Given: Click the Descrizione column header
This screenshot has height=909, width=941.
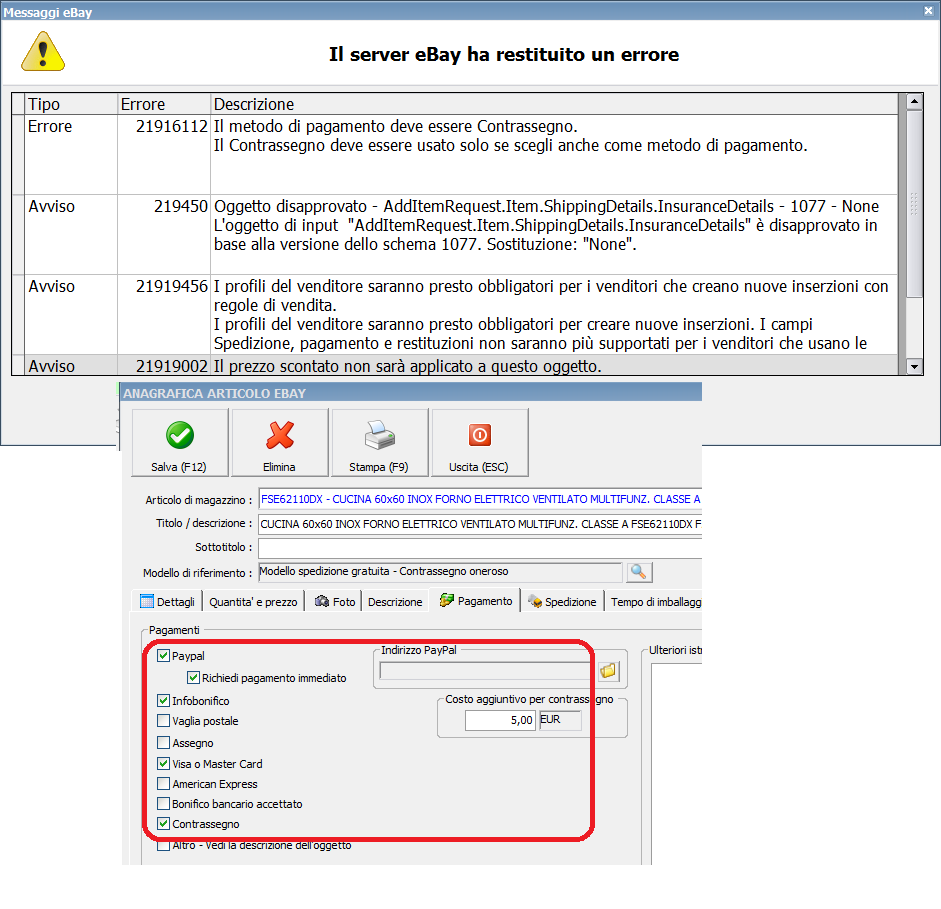Looking at the screenshot, I should coord(554,104).
